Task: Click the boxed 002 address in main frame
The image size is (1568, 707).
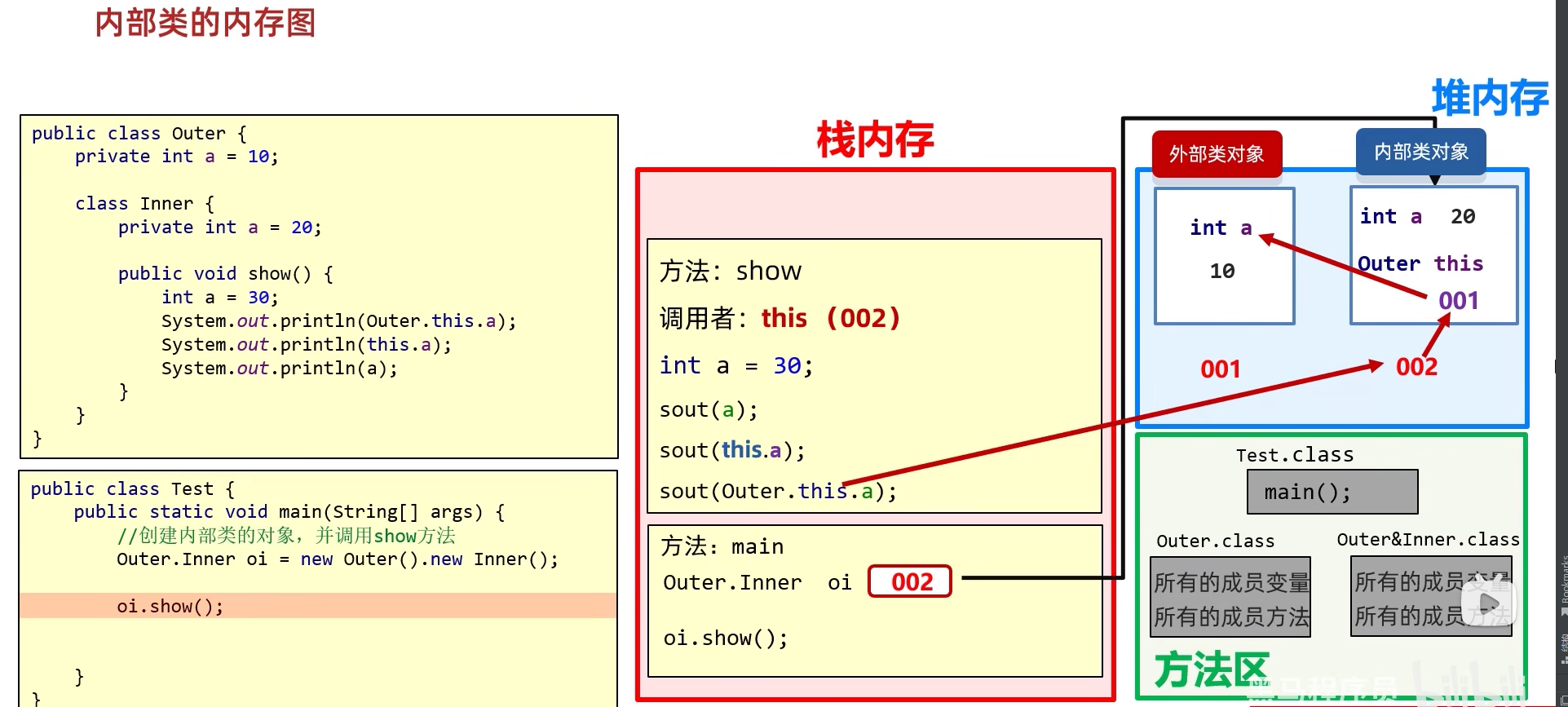Action: pos(910,581)
